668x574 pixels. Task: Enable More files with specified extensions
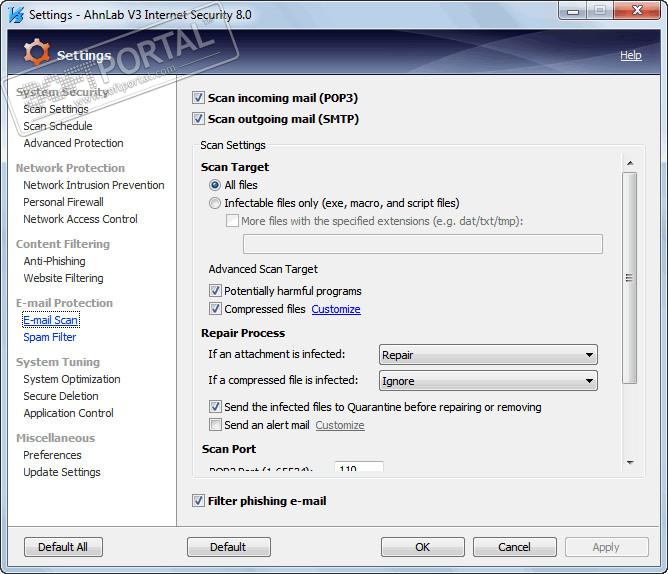click(232, 221)
